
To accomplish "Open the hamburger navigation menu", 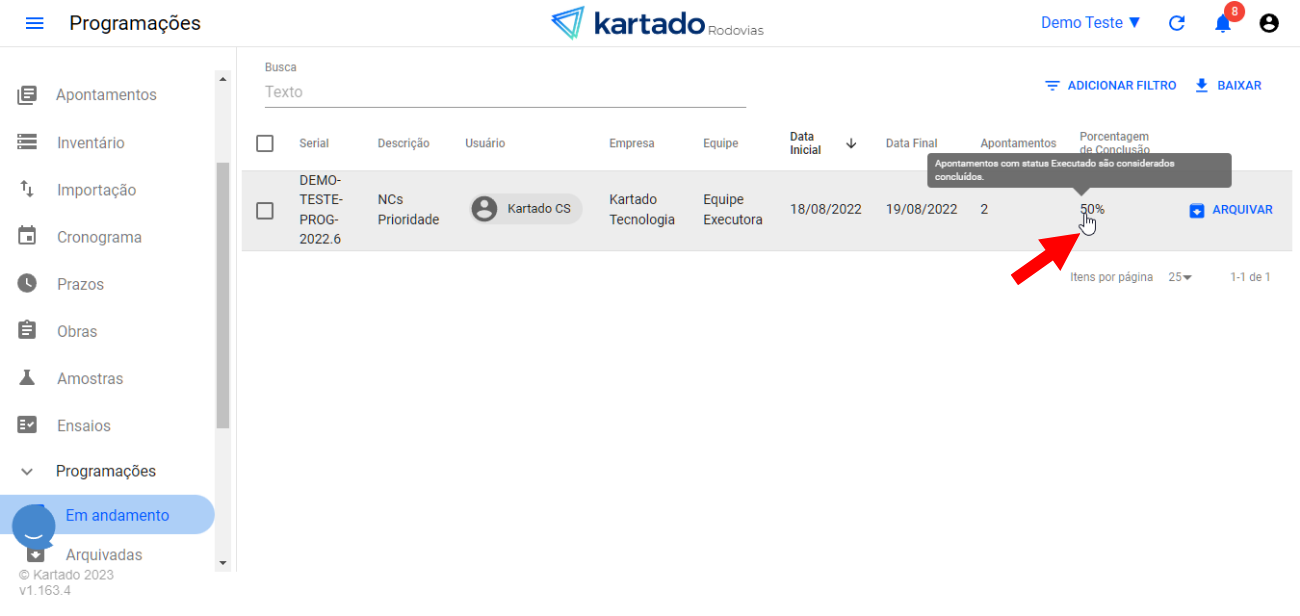I will (x=34, y=23).
